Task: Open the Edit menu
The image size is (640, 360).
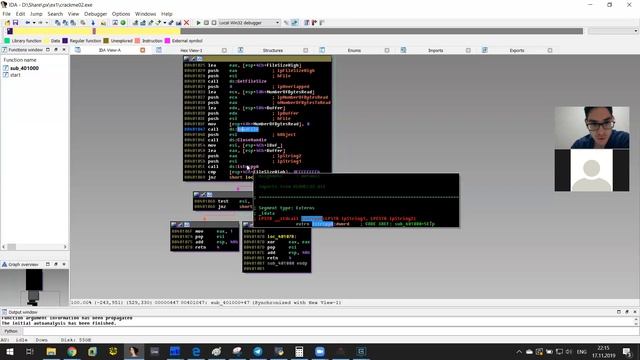Action: click(20, 14)
